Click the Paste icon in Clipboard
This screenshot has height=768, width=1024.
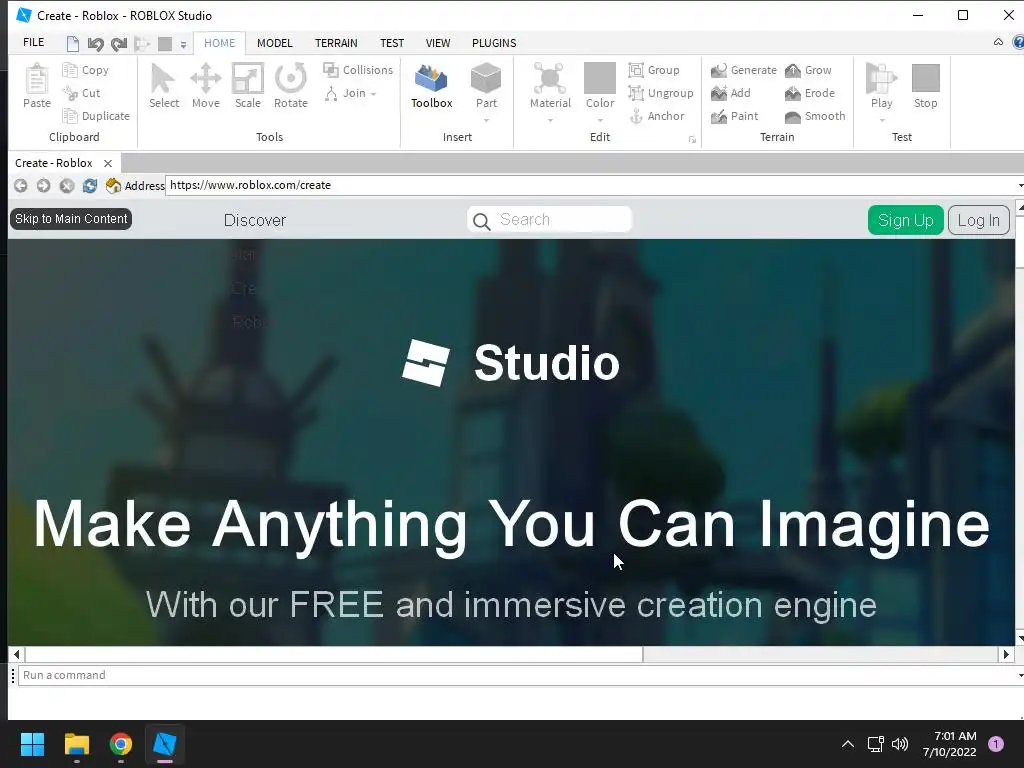pyautogui.click(x=37, y=80)
